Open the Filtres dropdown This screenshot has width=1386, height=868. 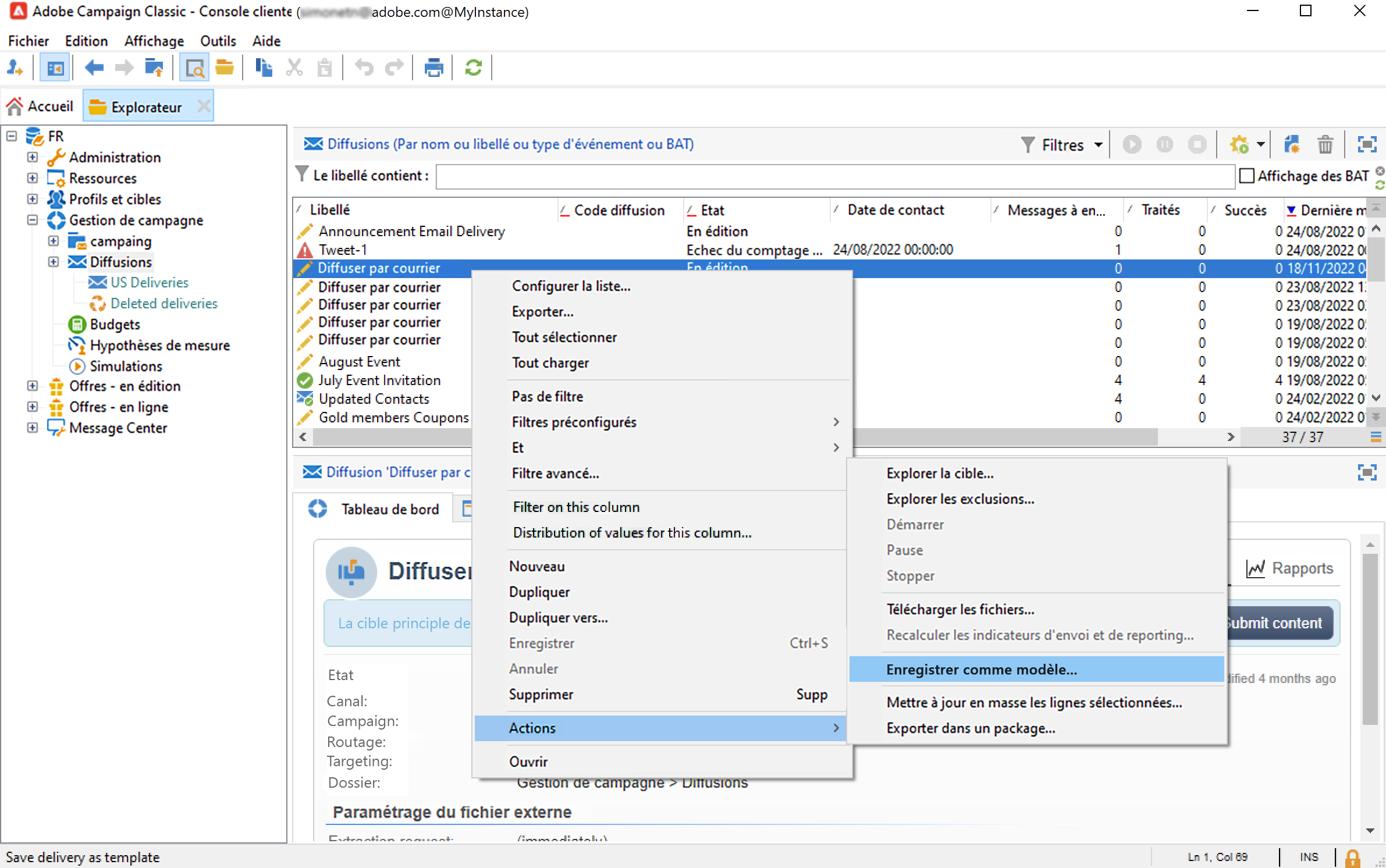[1062, 145]
